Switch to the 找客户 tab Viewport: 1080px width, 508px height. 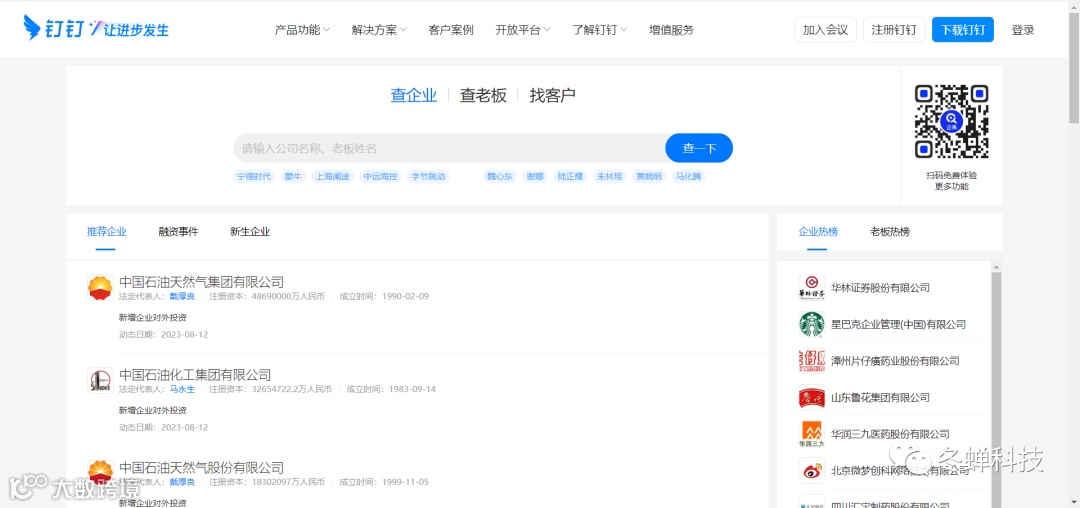tap(552, 95)
